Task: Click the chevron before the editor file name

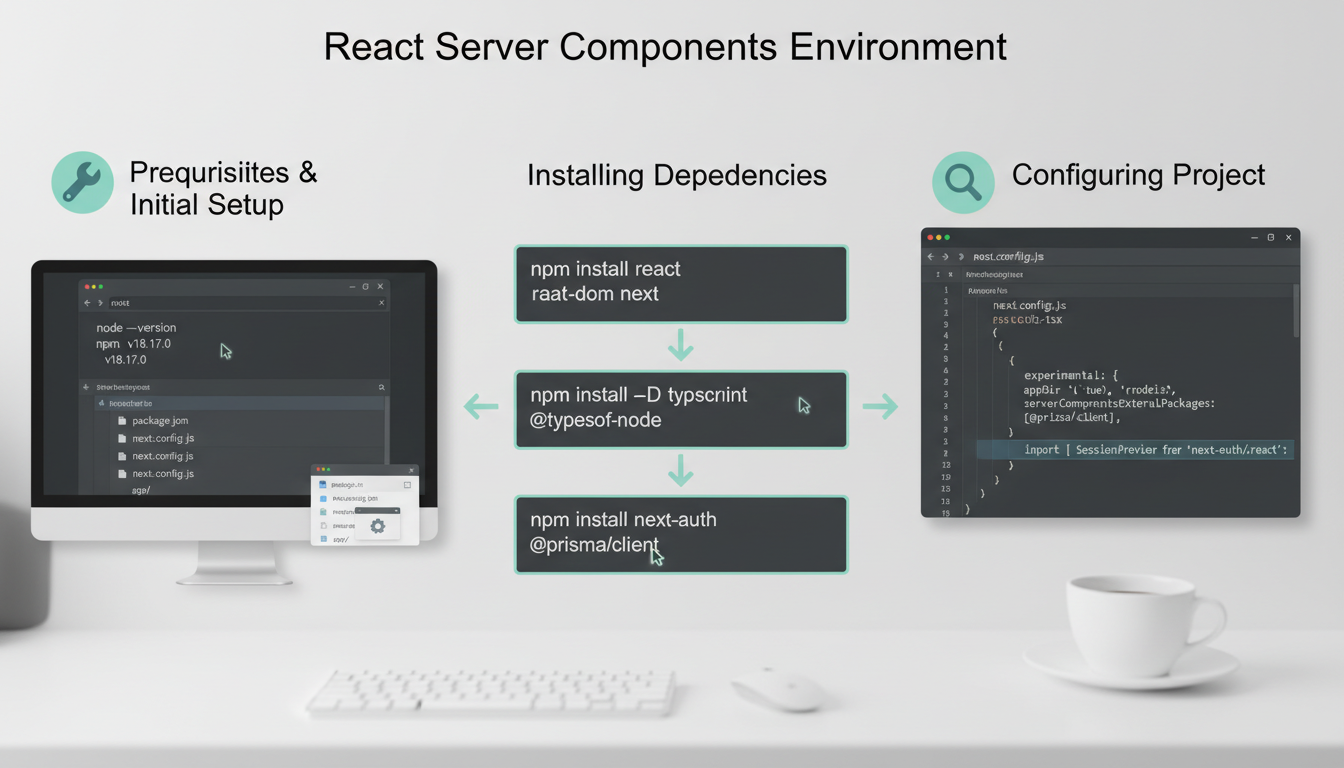Action: [x=962, y=257]
